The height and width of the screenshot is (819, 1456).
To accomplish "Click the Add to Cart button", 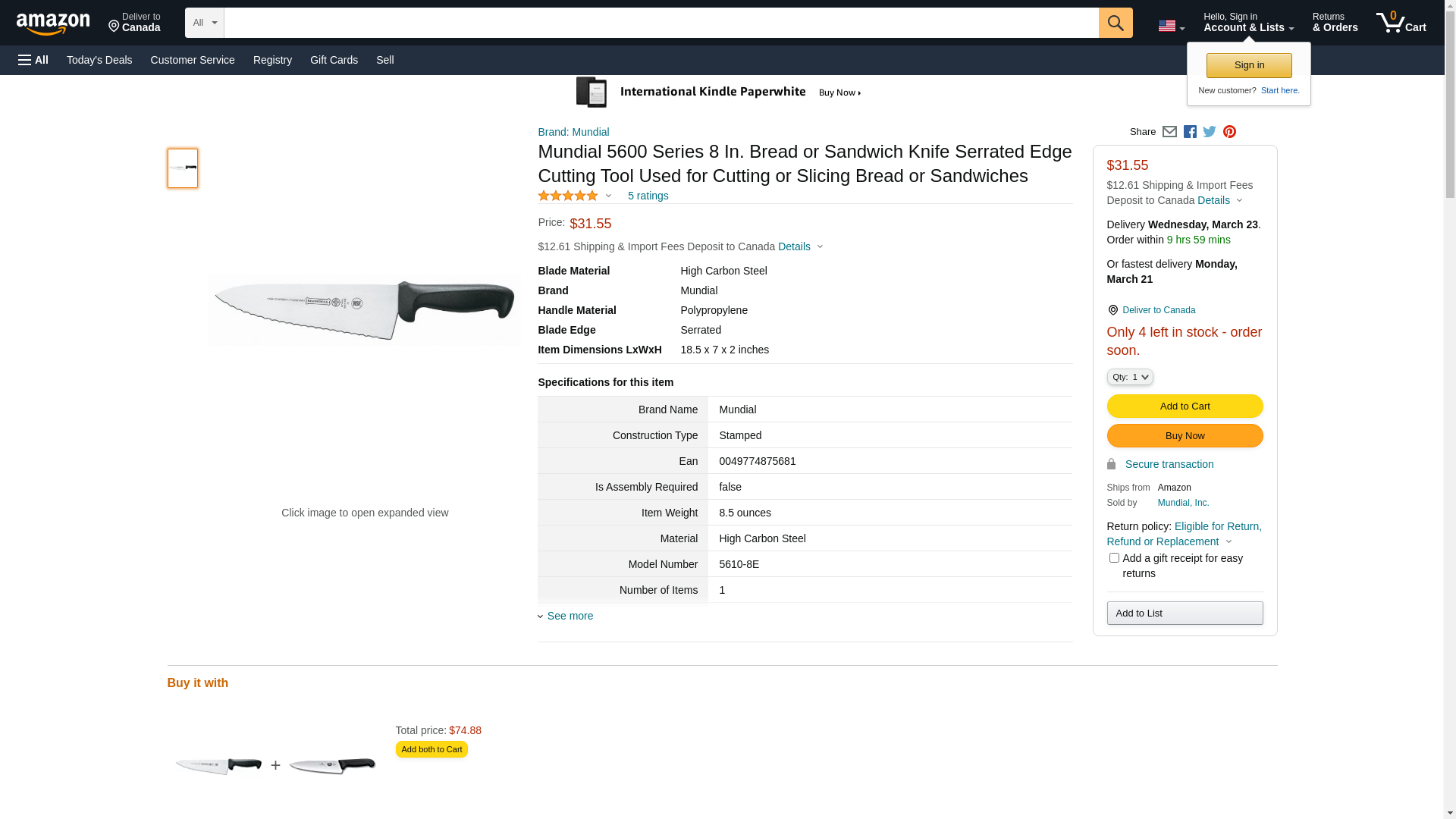I will coord(1185,406).
